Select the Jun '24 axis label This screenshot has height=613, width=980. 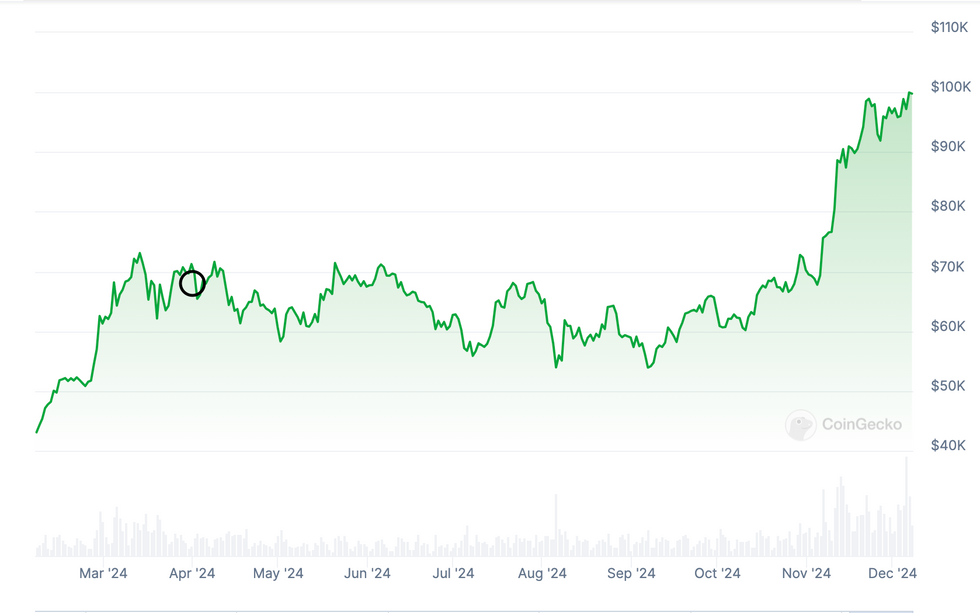pyautogui.click(x=367, y=573)
